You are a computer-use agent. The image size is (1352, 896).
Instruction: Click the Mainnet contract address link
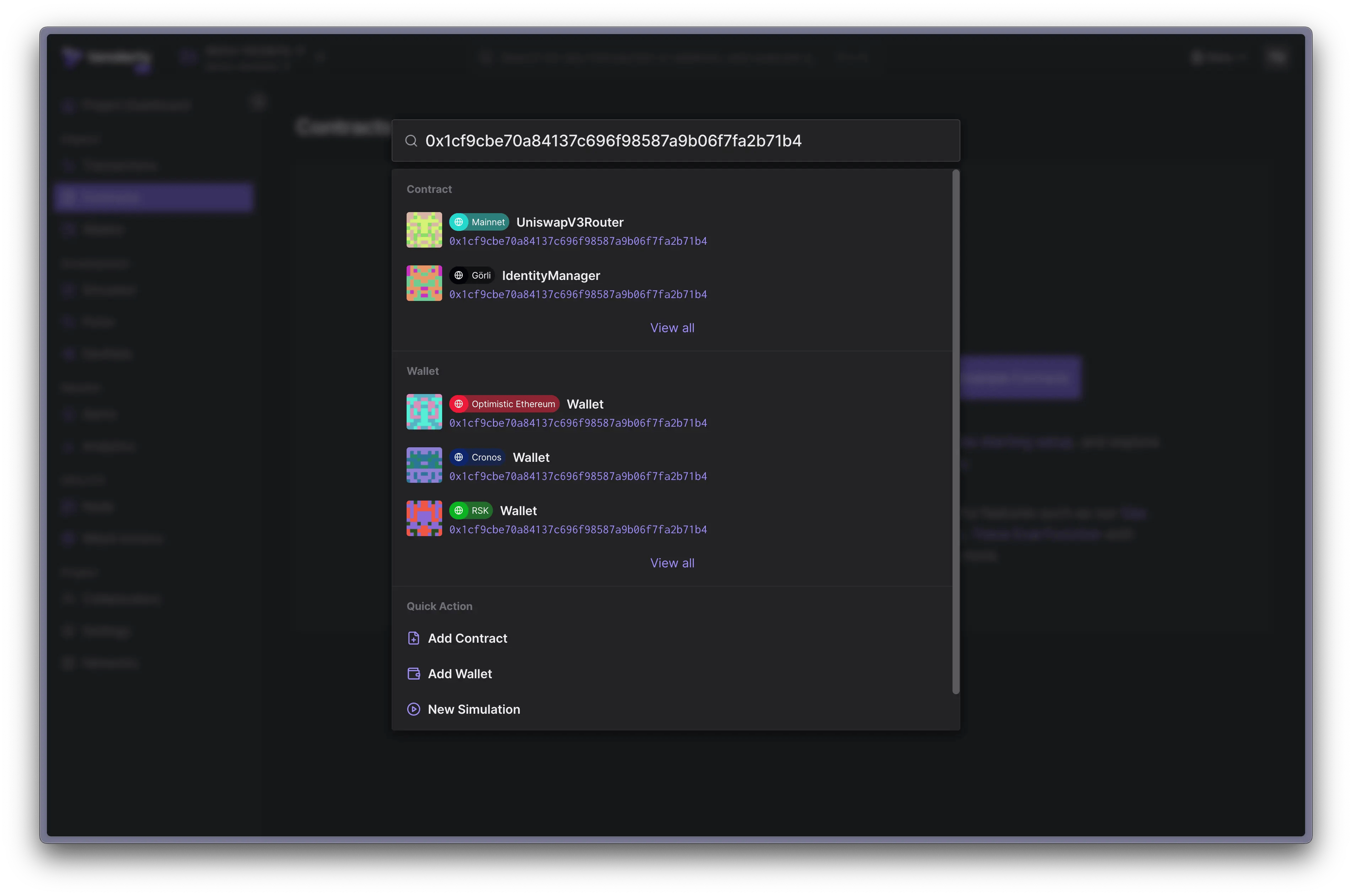[x=578, y=241]
